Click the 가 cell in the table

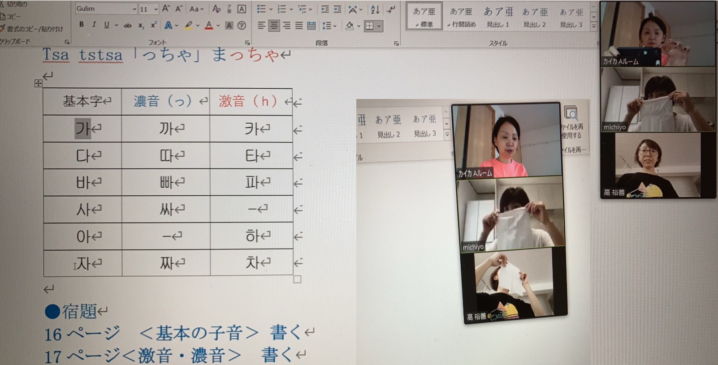(82, 129)
